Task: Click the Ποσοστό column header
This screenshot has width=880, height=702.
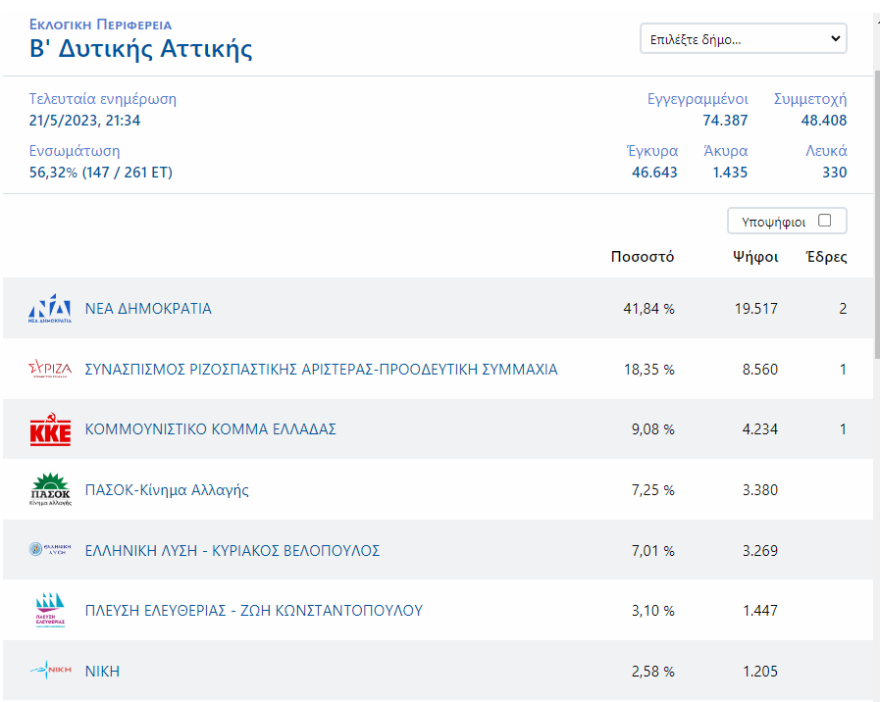Action: [x=642, y=257]
